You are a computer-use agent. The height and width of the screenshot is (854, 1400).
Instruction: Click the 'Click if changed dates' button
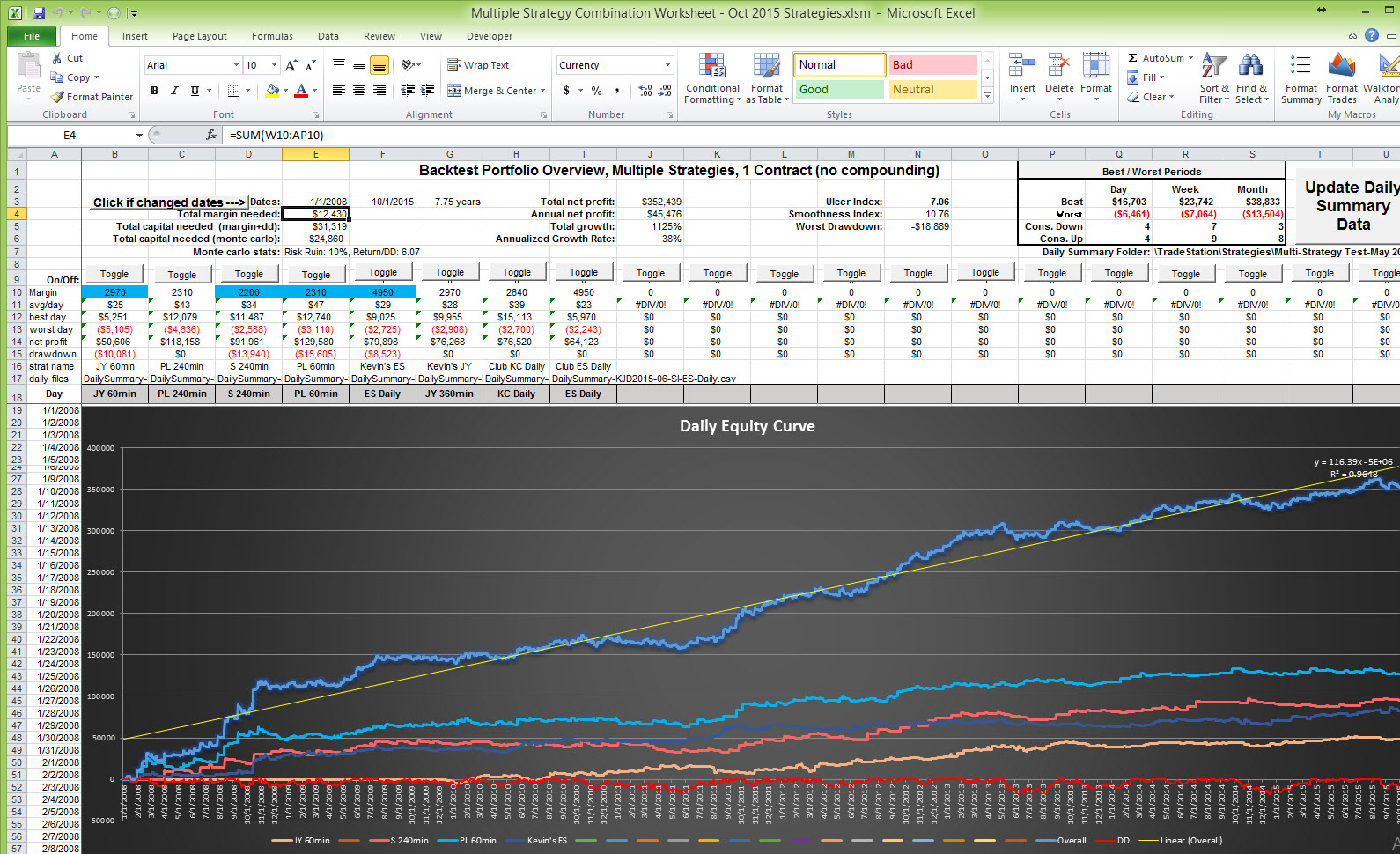[x=168, y=202]
